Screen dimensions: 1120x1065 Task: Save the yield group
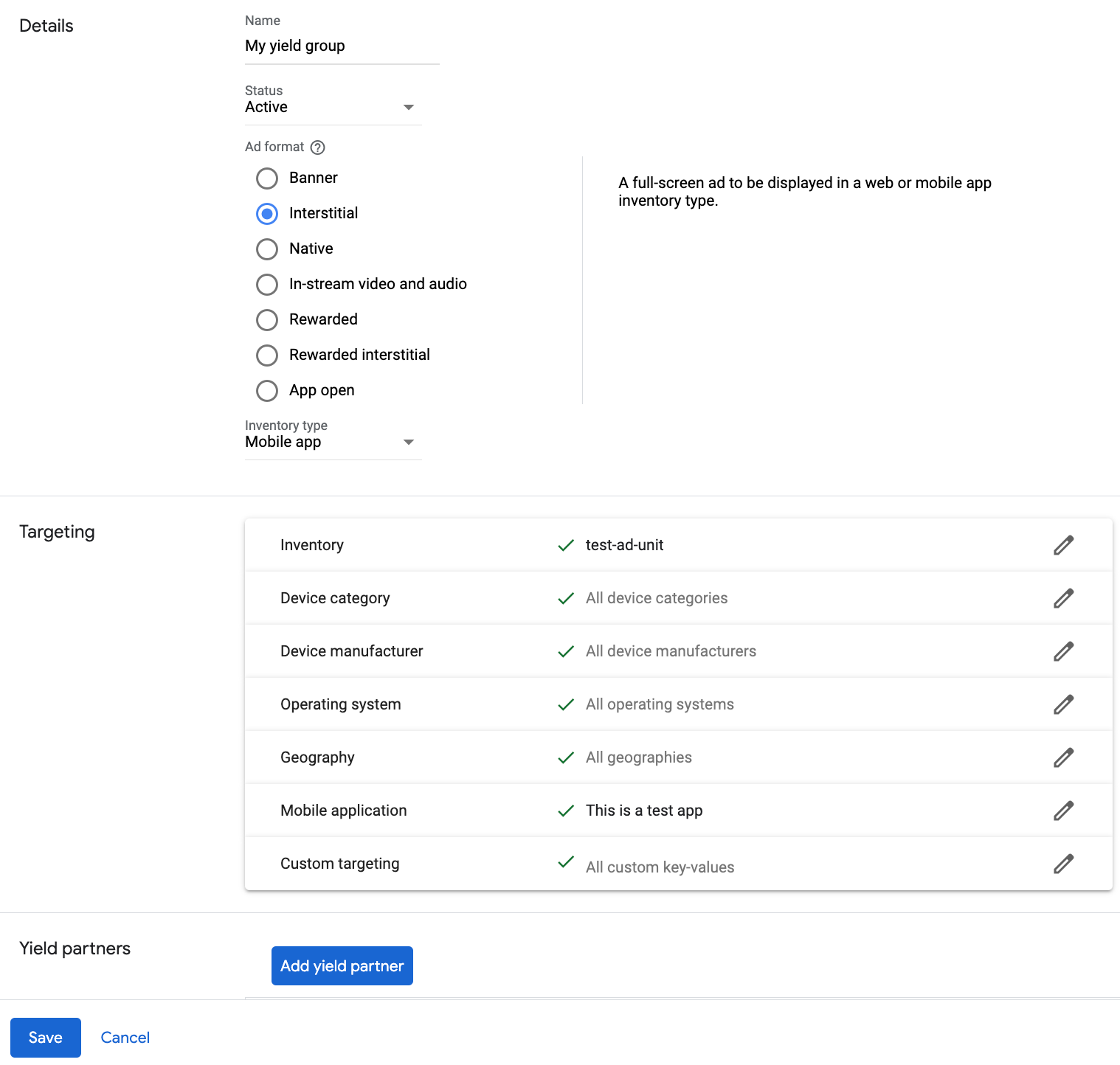[46, 1038]
